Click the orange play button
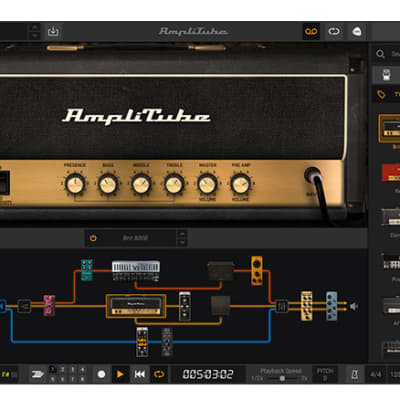Image resolution: width=400 pixels, height=400 pixels. [120, 374]
